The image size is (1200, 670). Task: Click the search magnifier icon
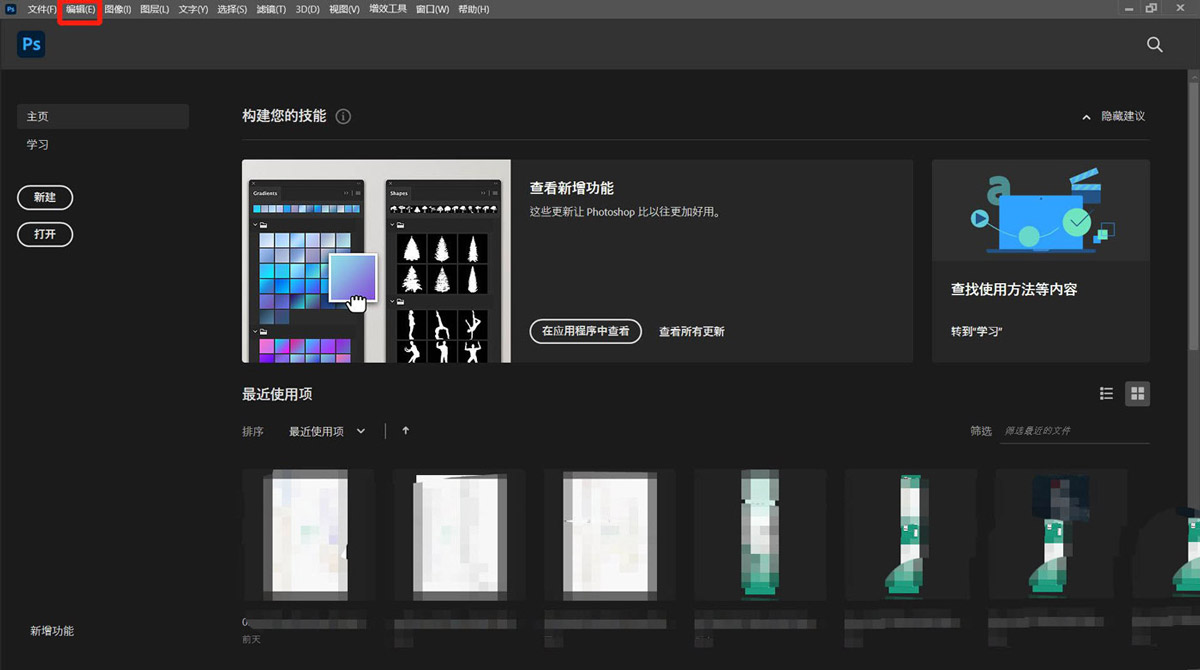1154,45
